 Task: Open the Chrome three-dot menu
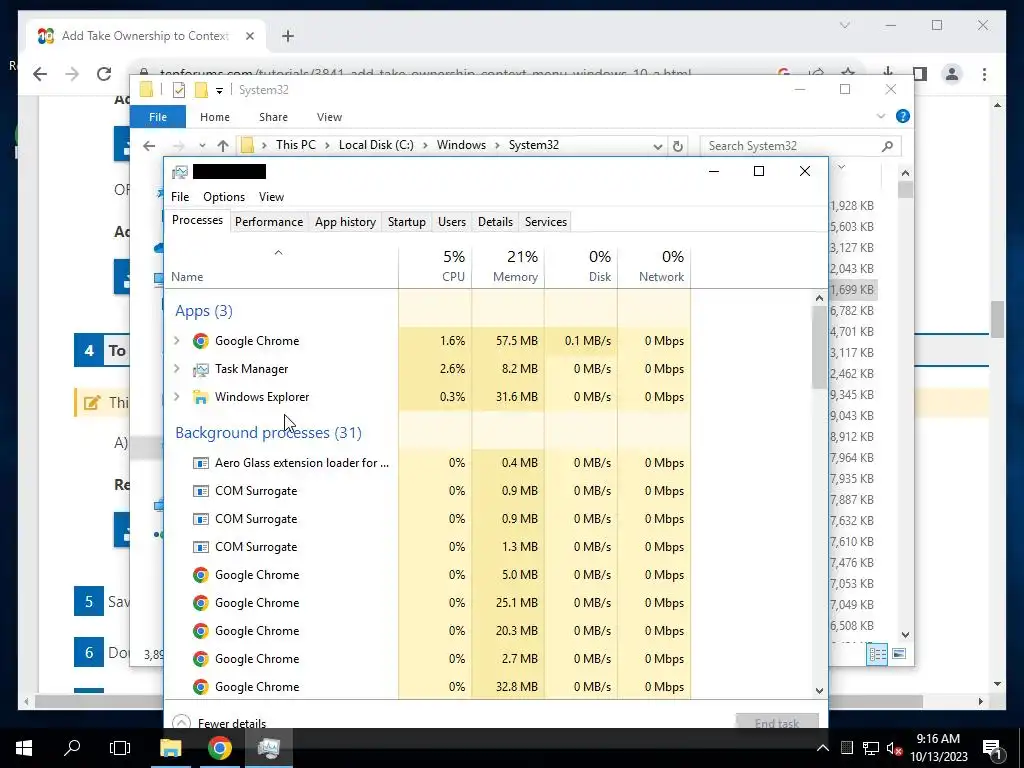coord(984,74)
